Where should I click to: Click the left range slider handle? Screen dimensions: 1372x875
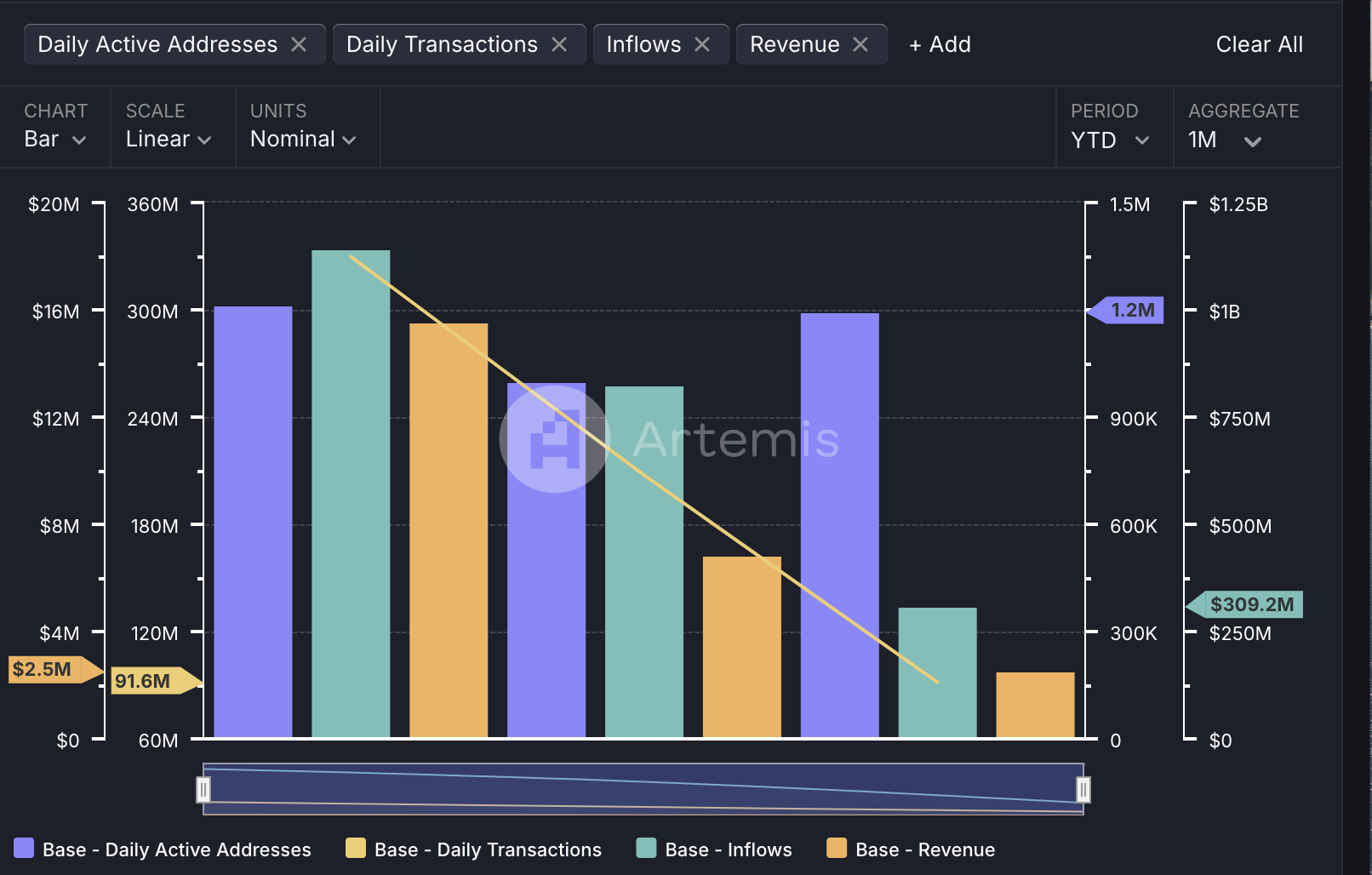tap(203, 790)
